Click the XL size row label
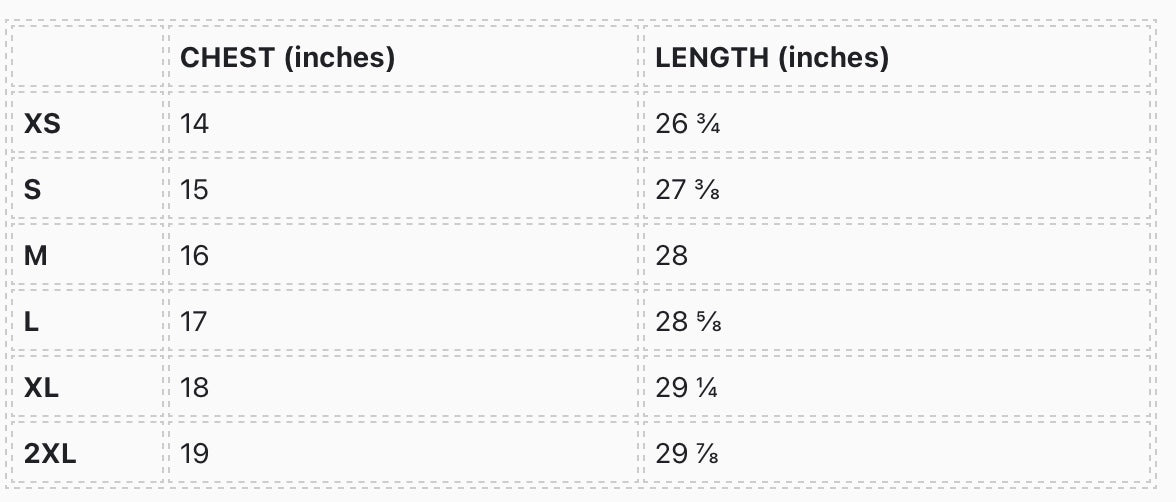The width and height of the screenshot is (1176, 502). tap(42, 387)
